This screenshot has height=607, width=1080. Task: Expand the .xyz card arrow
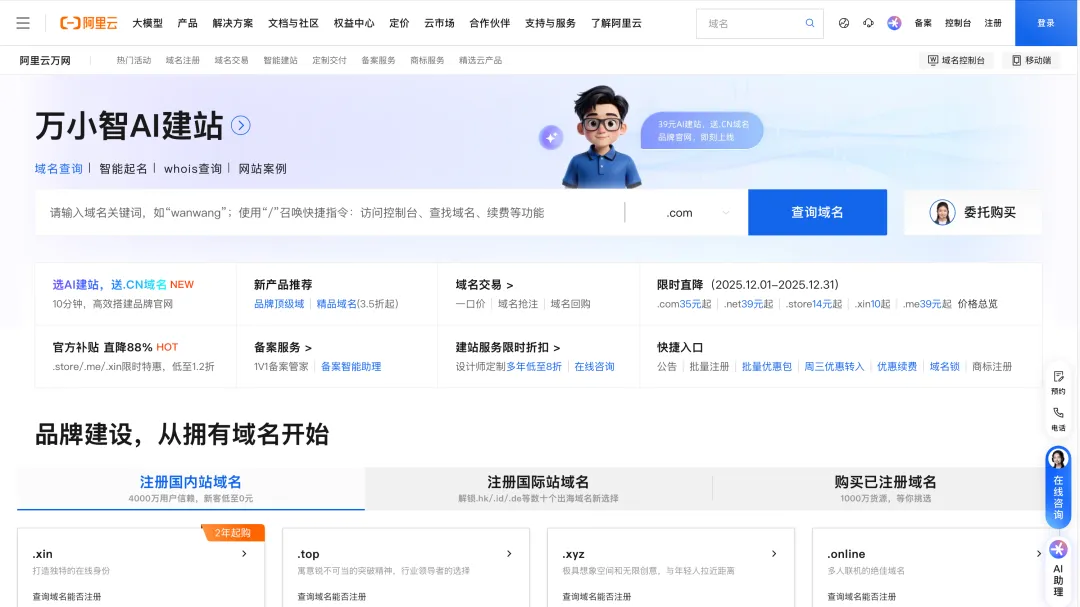(774, 553)
